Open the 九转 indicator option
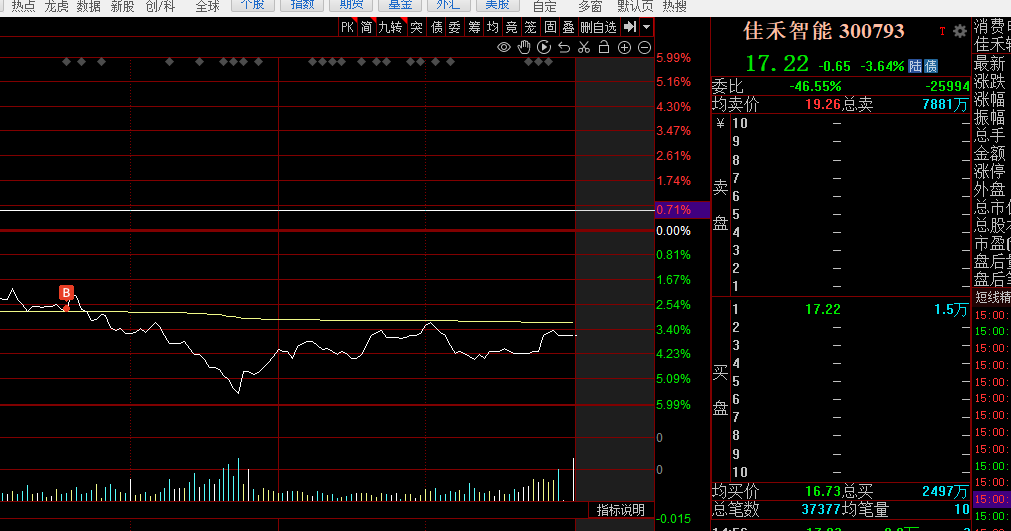Viewport: 1011px width, 531px height. (389, 27)
